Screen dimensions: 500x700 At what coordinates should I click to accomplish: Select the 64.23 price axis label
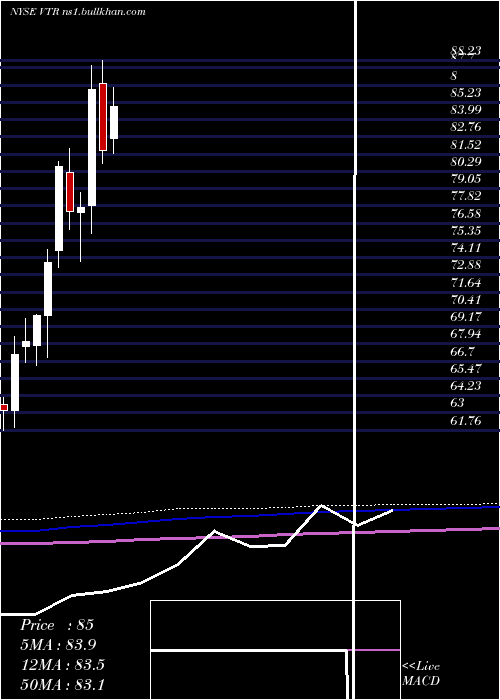(x=466, y=386)
